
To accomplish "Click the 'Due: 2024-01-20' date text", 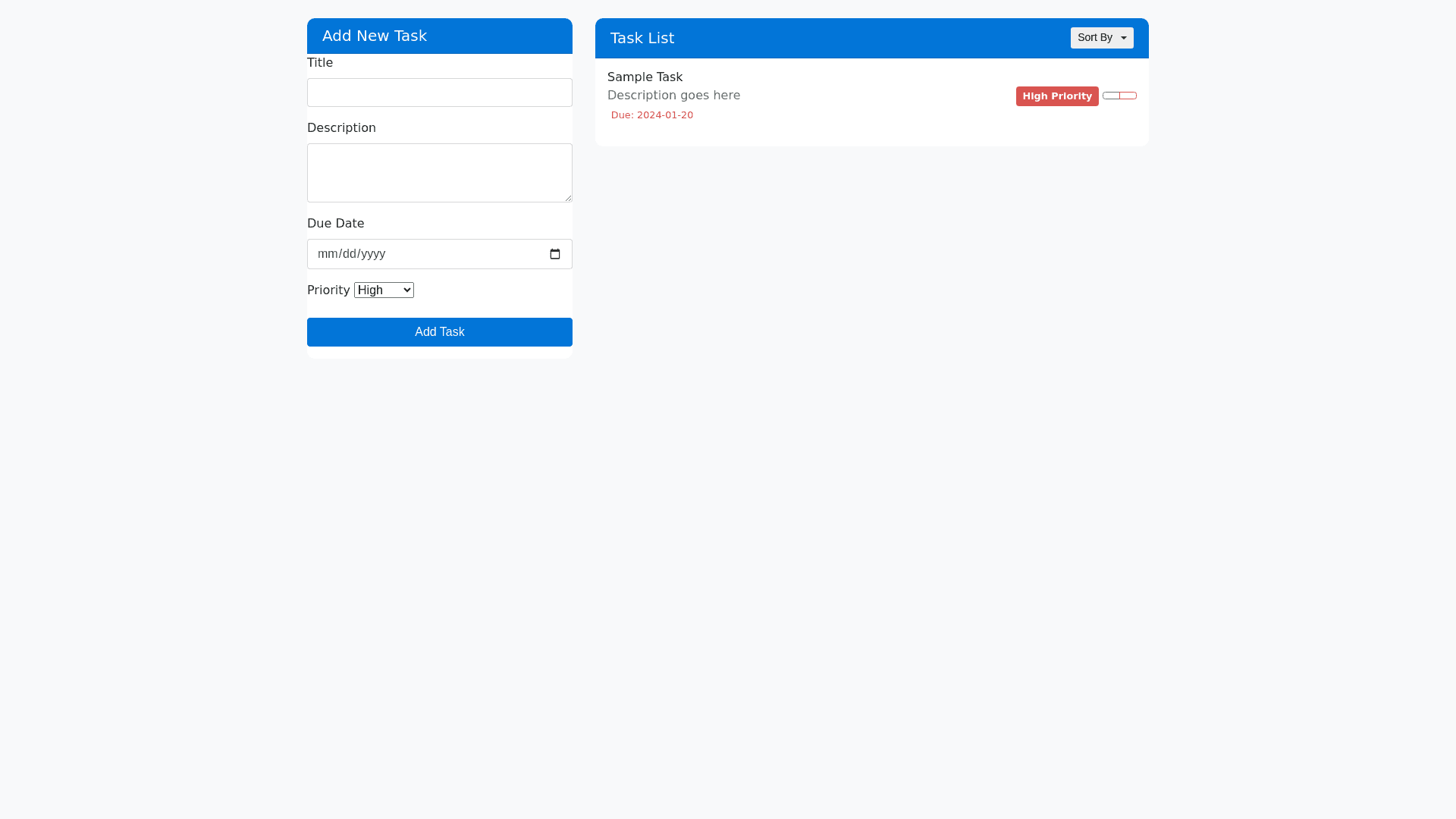I will 651,115.
